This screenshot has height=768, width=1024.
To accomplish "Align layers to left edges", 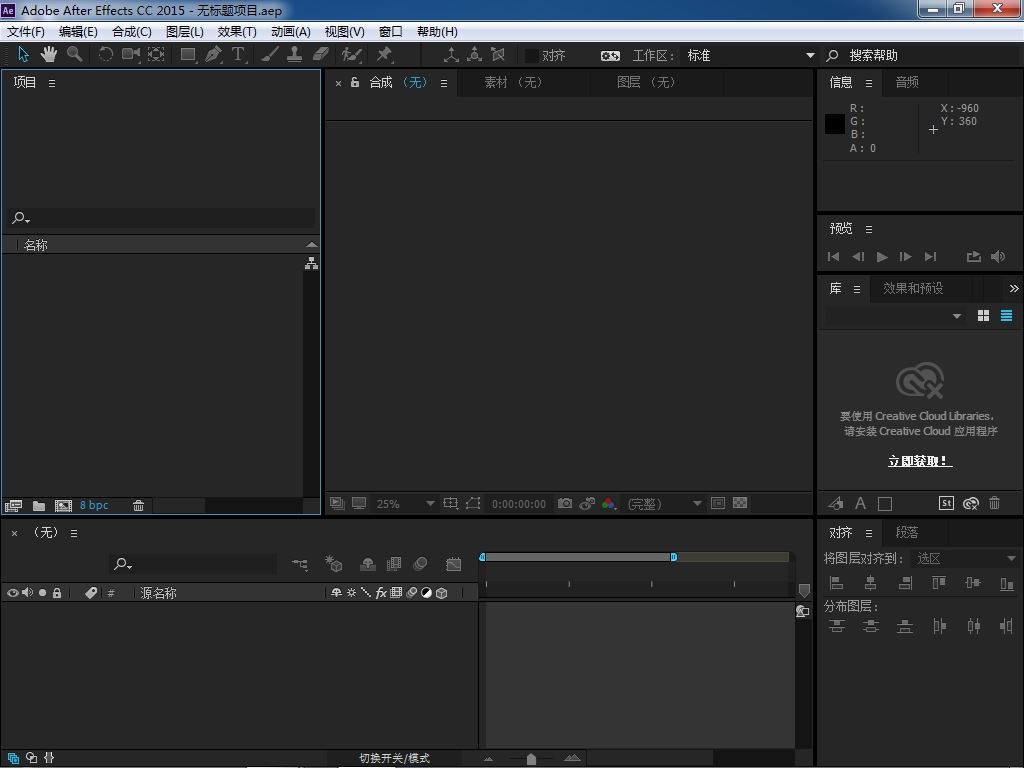I will (x=836, y=583).
